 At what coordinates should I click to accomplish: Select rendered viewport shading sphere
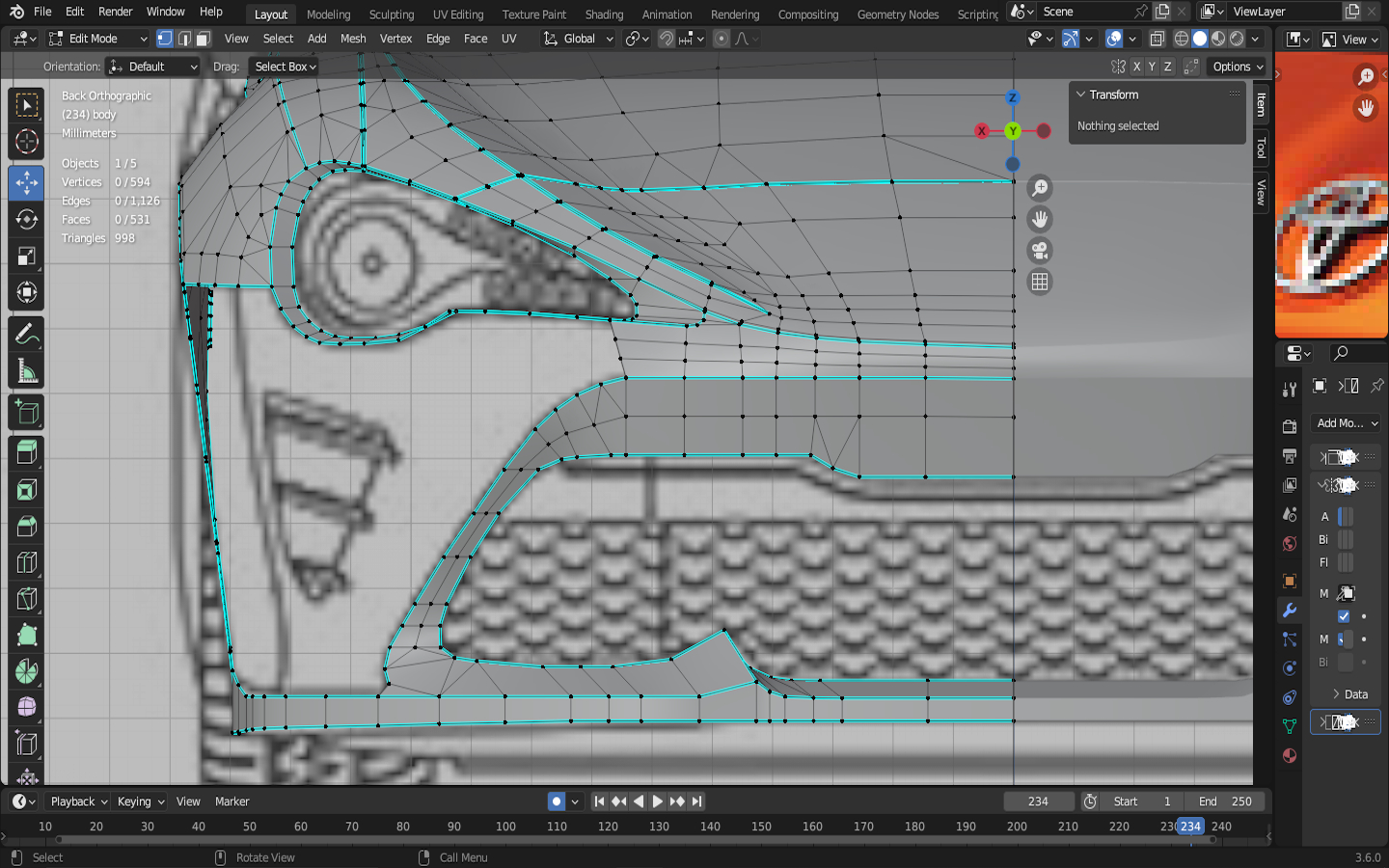(x=1237, y=39)
